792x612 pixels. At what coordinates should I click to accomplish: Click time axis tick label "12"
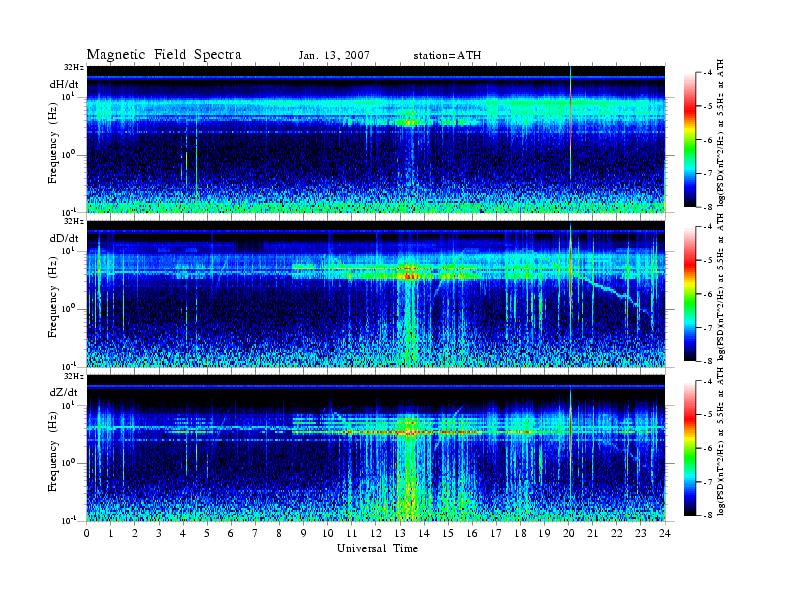click(x=376, y=533)
